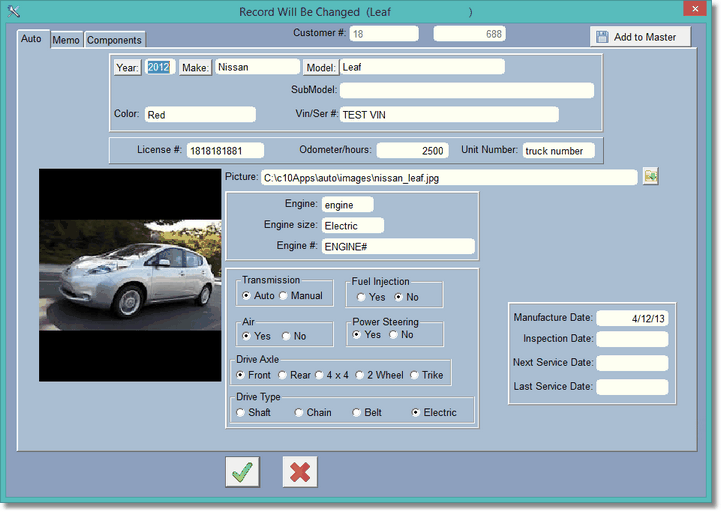Click the picture file browse icon

pyautogui.click(x=651, y=177)
